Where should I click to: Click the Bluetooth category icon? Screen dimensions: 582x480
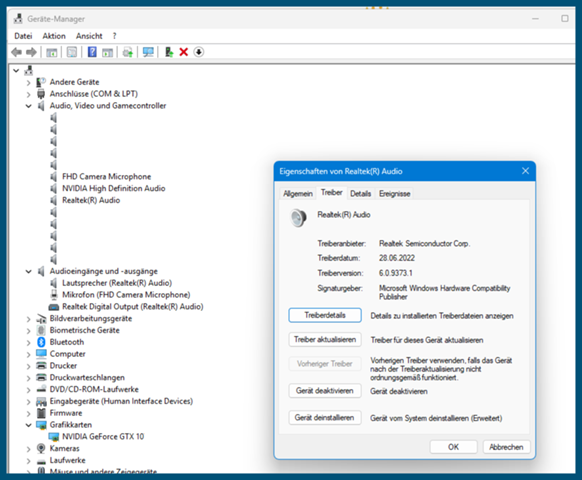(x=41, y=342)
